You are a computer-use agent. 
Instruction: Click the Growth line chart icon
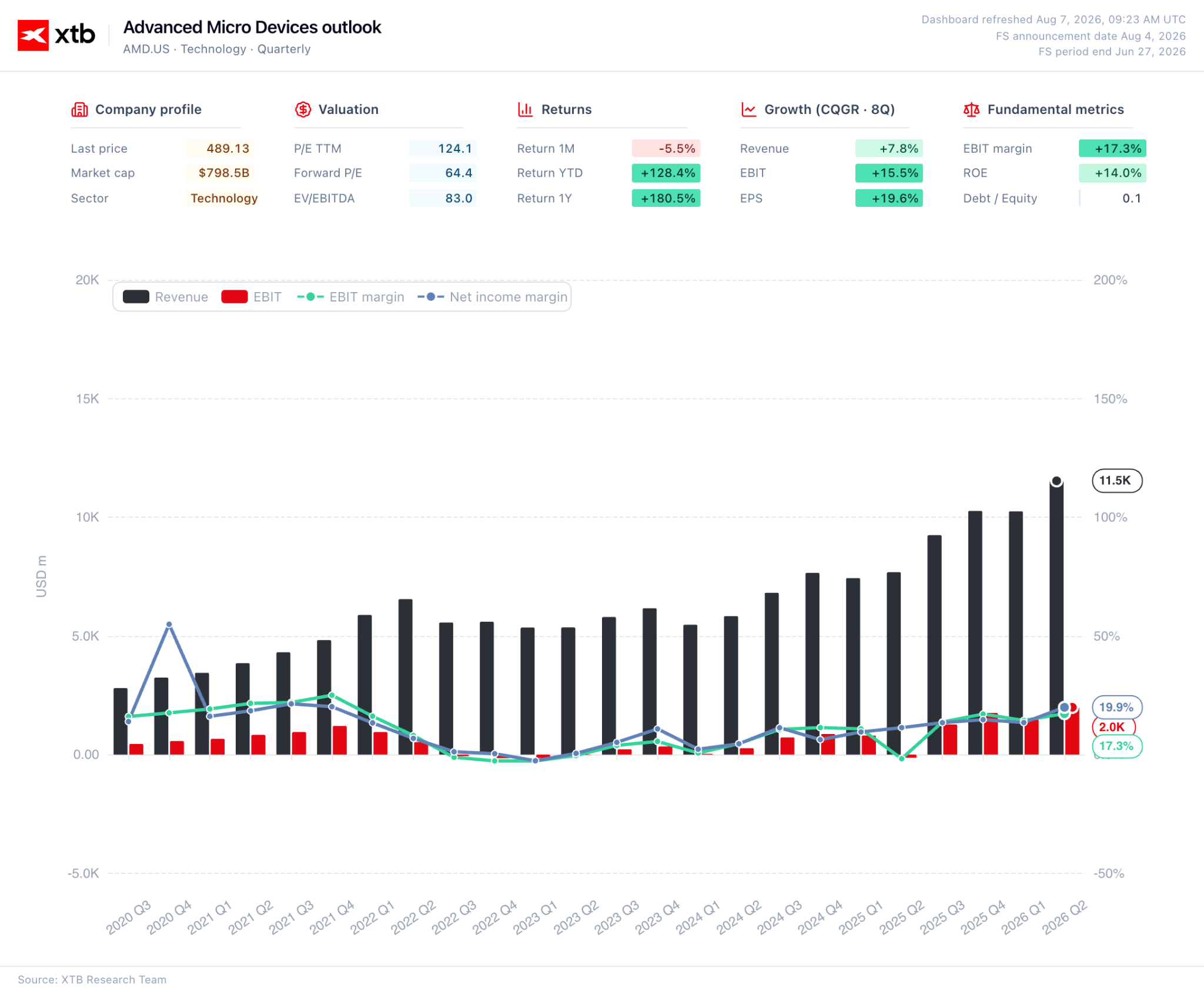(x=748, y=109)
